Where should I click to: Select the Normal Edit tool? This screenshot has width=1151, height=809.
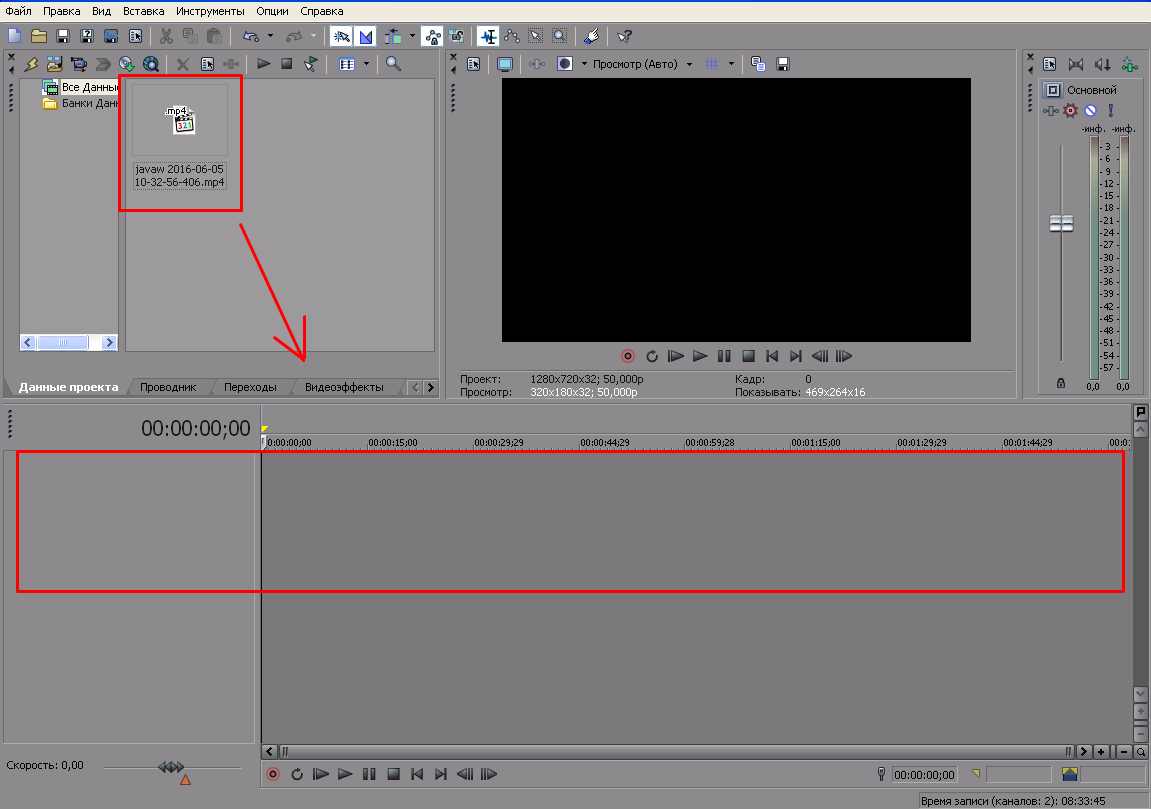[x=488, y=36]
